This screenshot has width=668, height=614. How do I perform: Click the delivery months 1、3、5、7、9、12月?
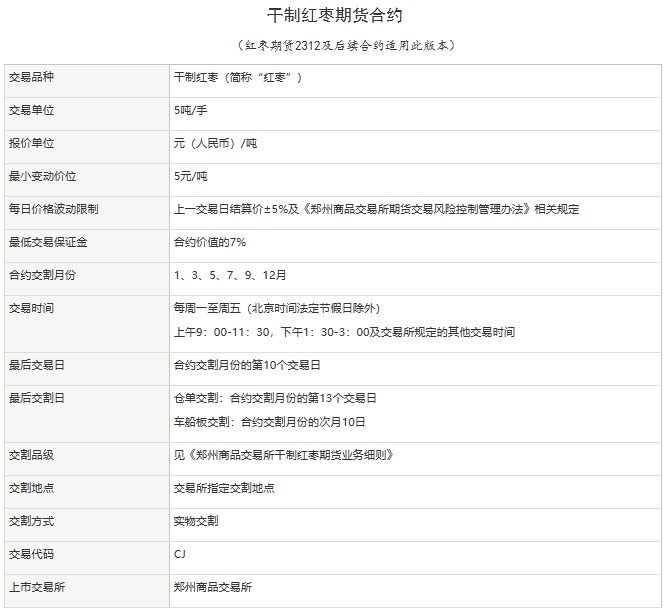(230, 275)
